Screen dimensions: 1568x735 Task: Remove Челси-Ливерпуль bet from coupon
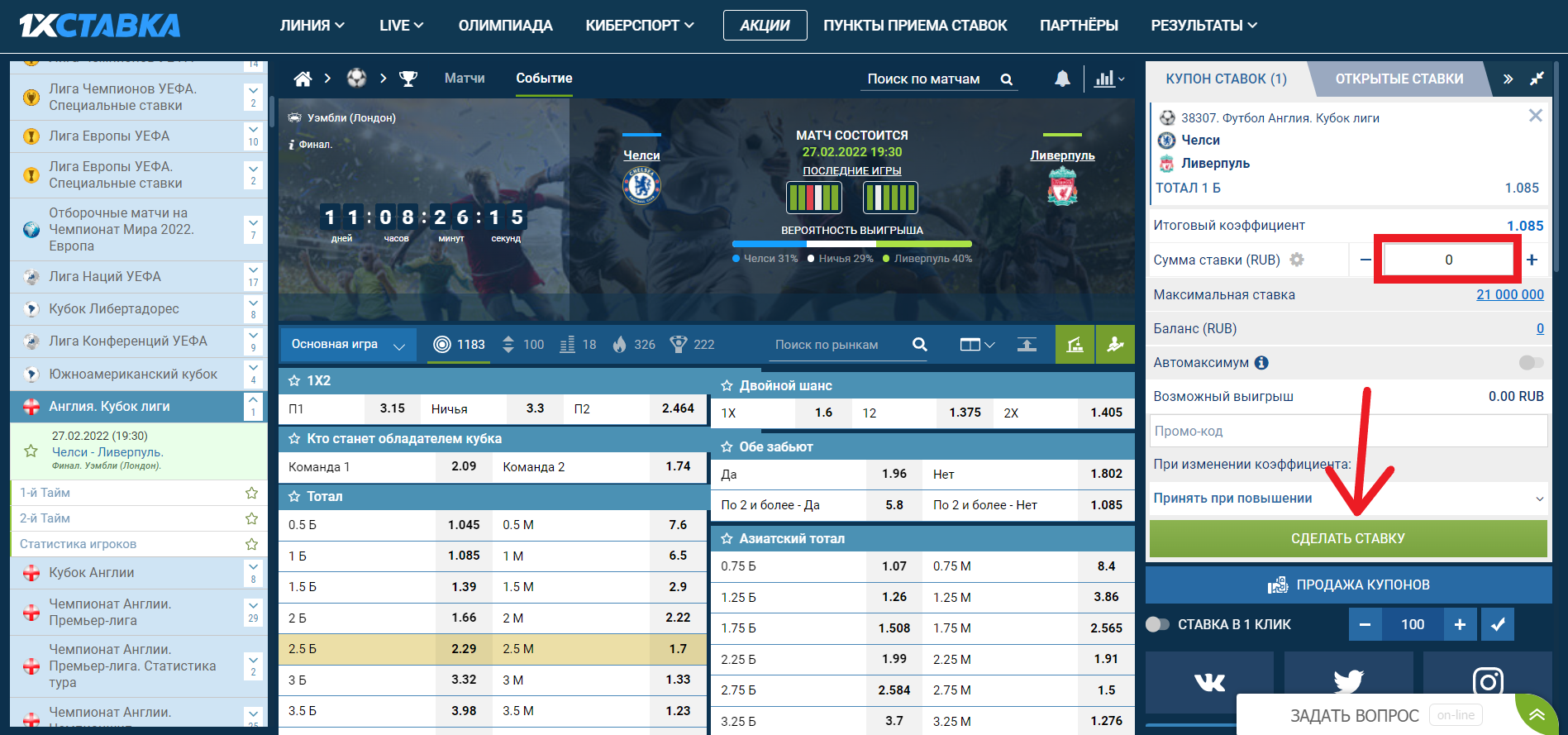coord(1535,116)
